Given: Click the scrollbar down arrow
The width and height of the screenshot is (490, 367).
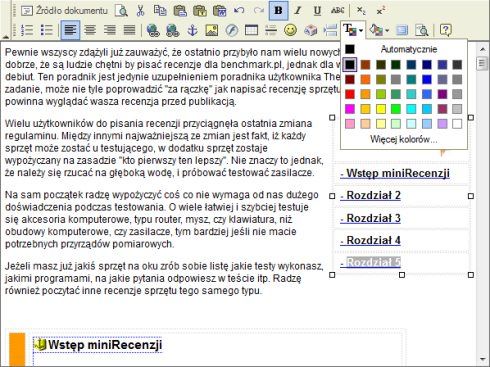Looking at the screenshot, I should pyautogui.click(x=482, y=359).
